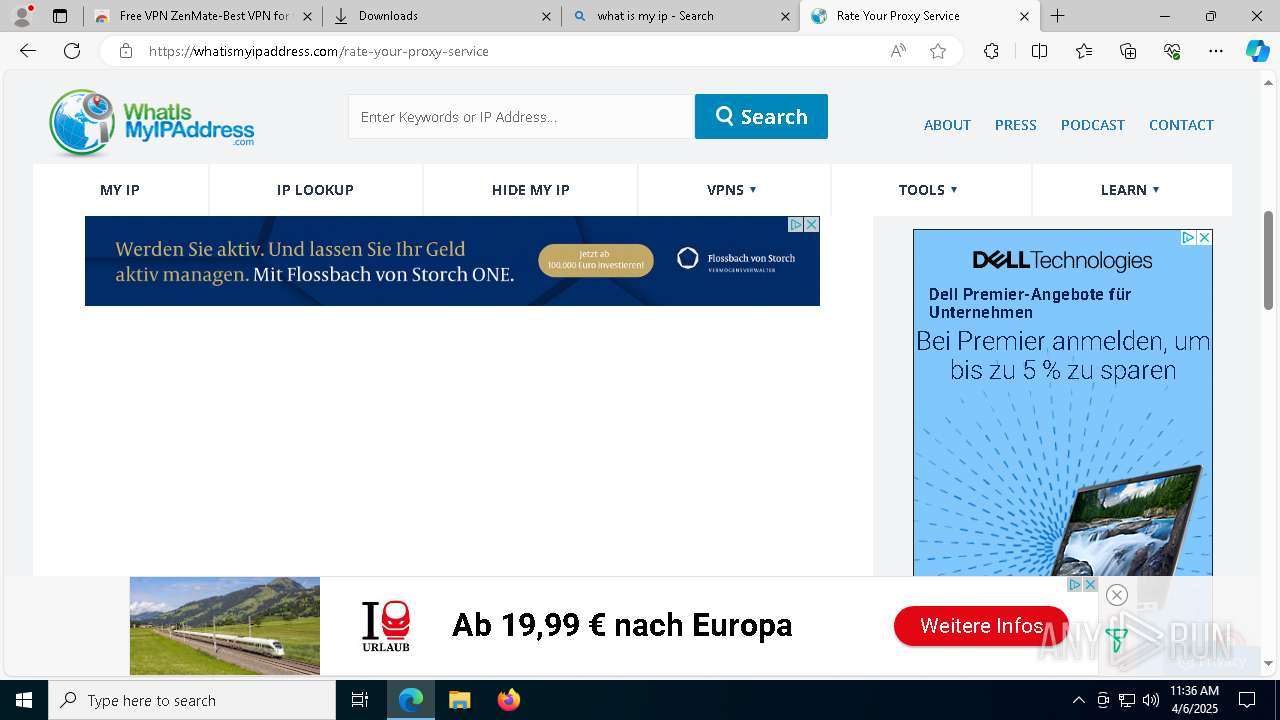This screenshot has height=720, width=1280.
Task: Click the blue Search button
Action: [761, 116]
